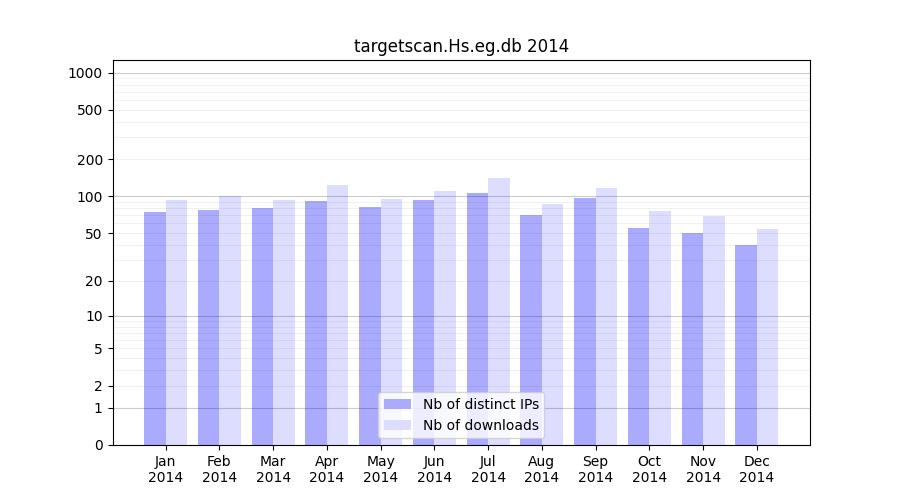The width and height of the screenshot is (900, 500).
Task: Click the Jun 2014 x-axis label
Action: (434, 469)
